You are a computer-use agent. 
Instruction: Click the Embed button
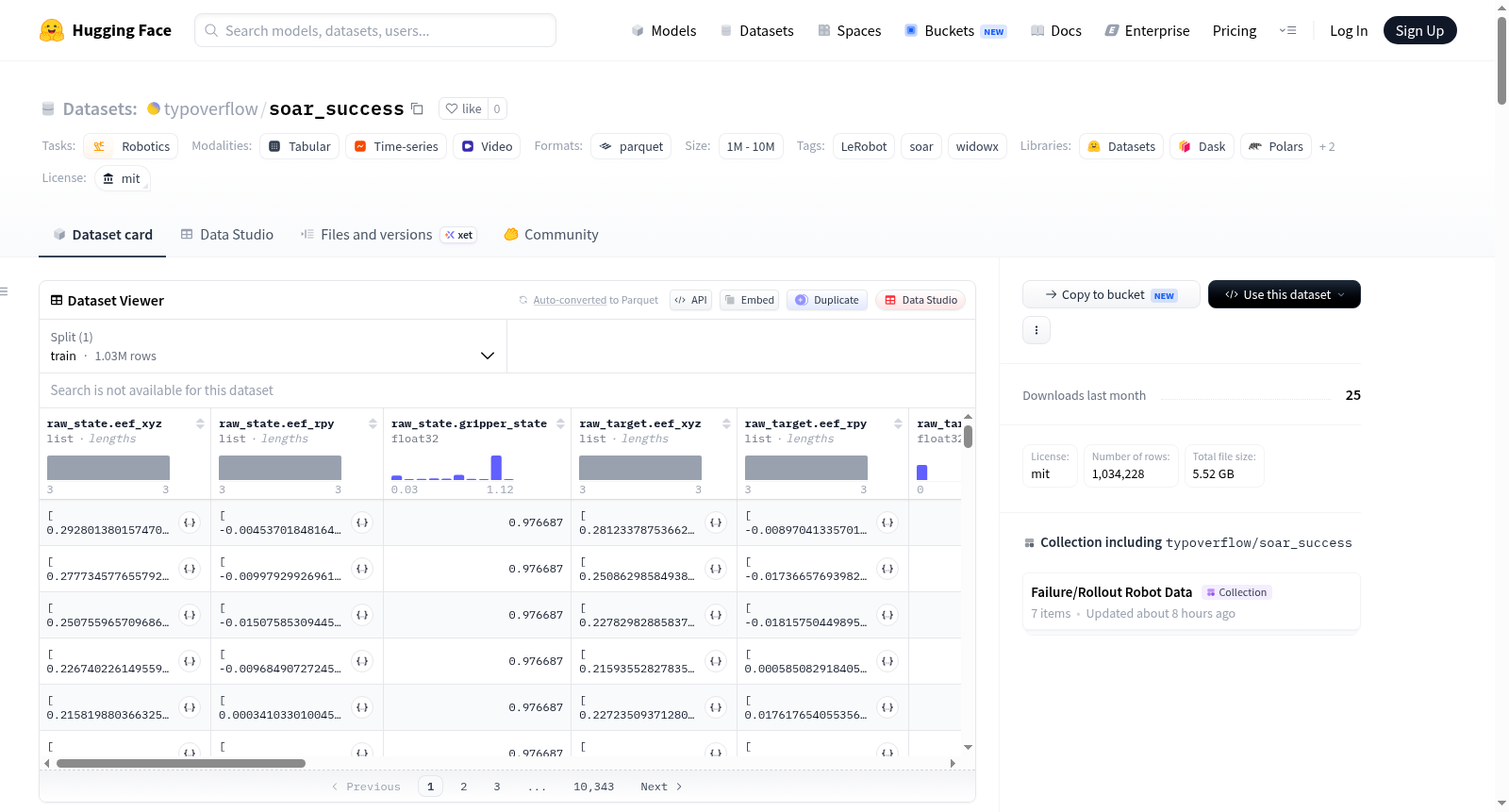coord(749,300)
